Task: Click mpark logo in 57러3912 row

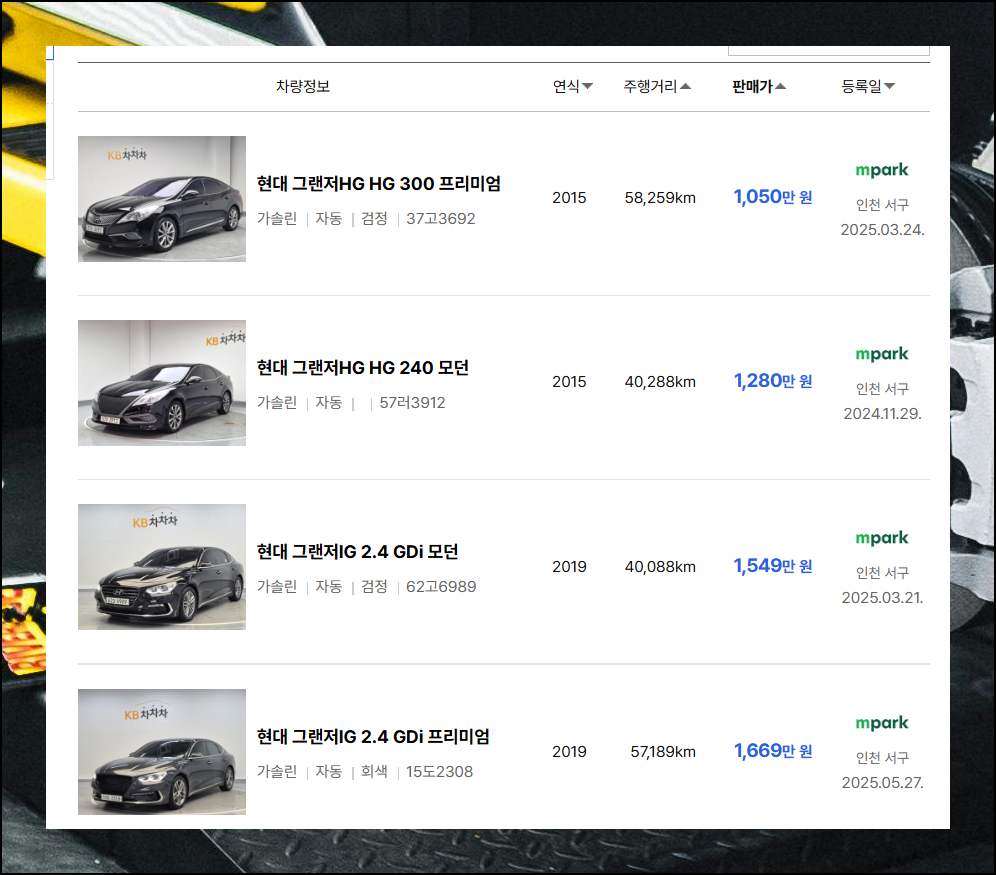Action: (882, 354)
